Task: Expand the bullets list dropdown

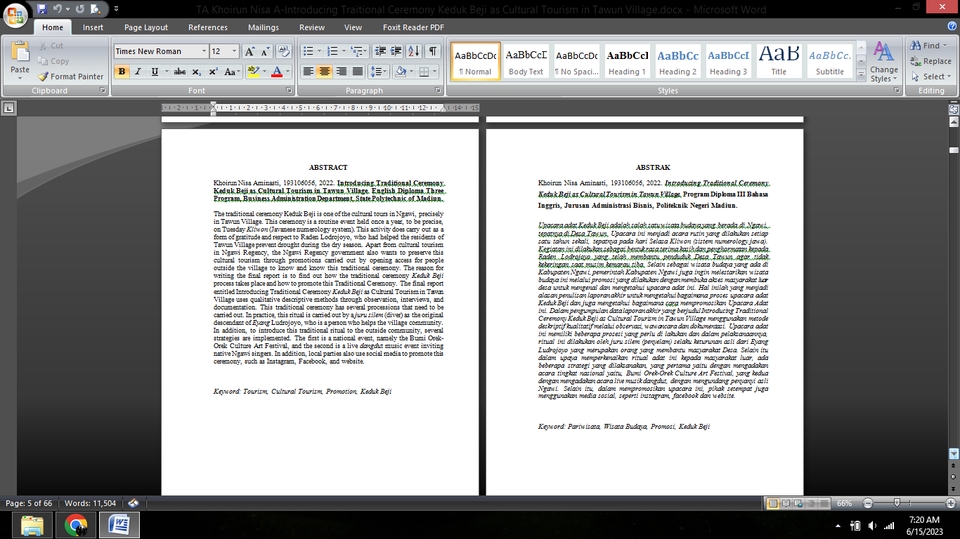Action: (x=319, y=51)
